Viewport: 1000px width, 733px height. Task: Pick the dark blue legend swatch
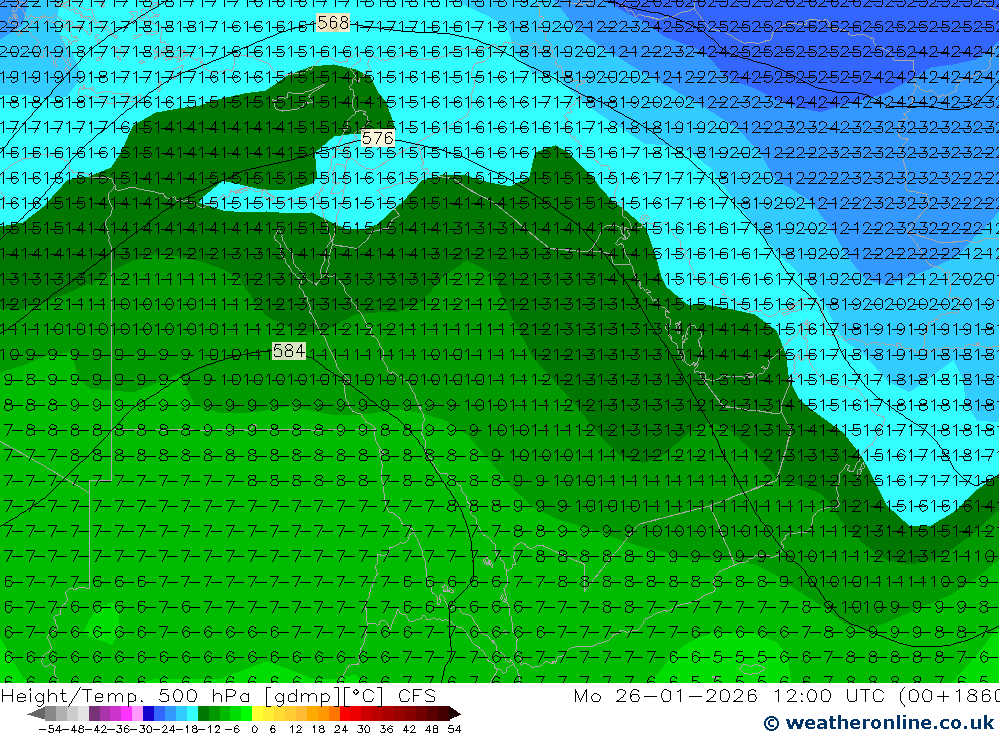pyautogui.click(x=148, y=714)
